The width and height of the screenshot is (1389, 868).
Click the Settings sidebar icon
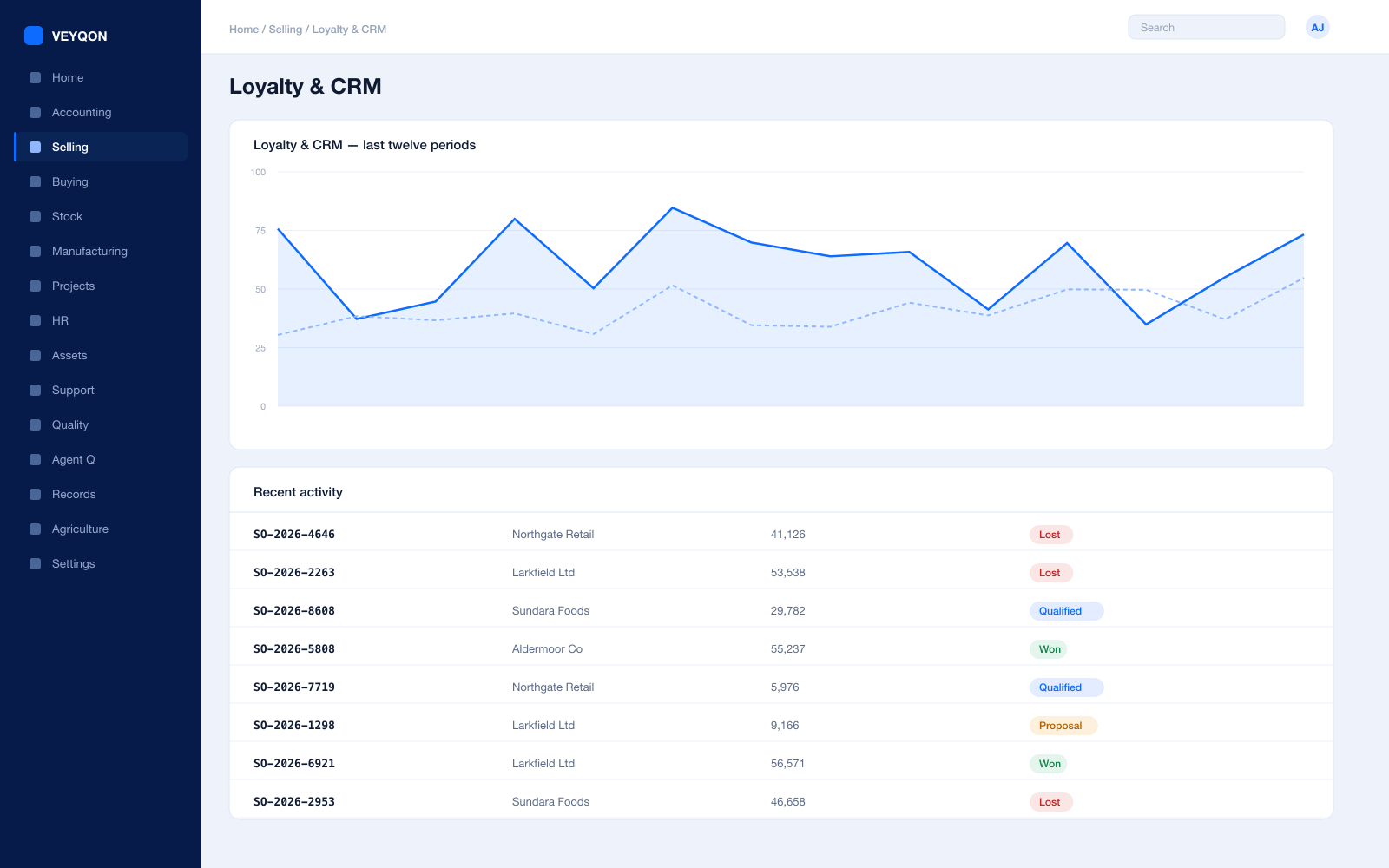coord(35,563)
